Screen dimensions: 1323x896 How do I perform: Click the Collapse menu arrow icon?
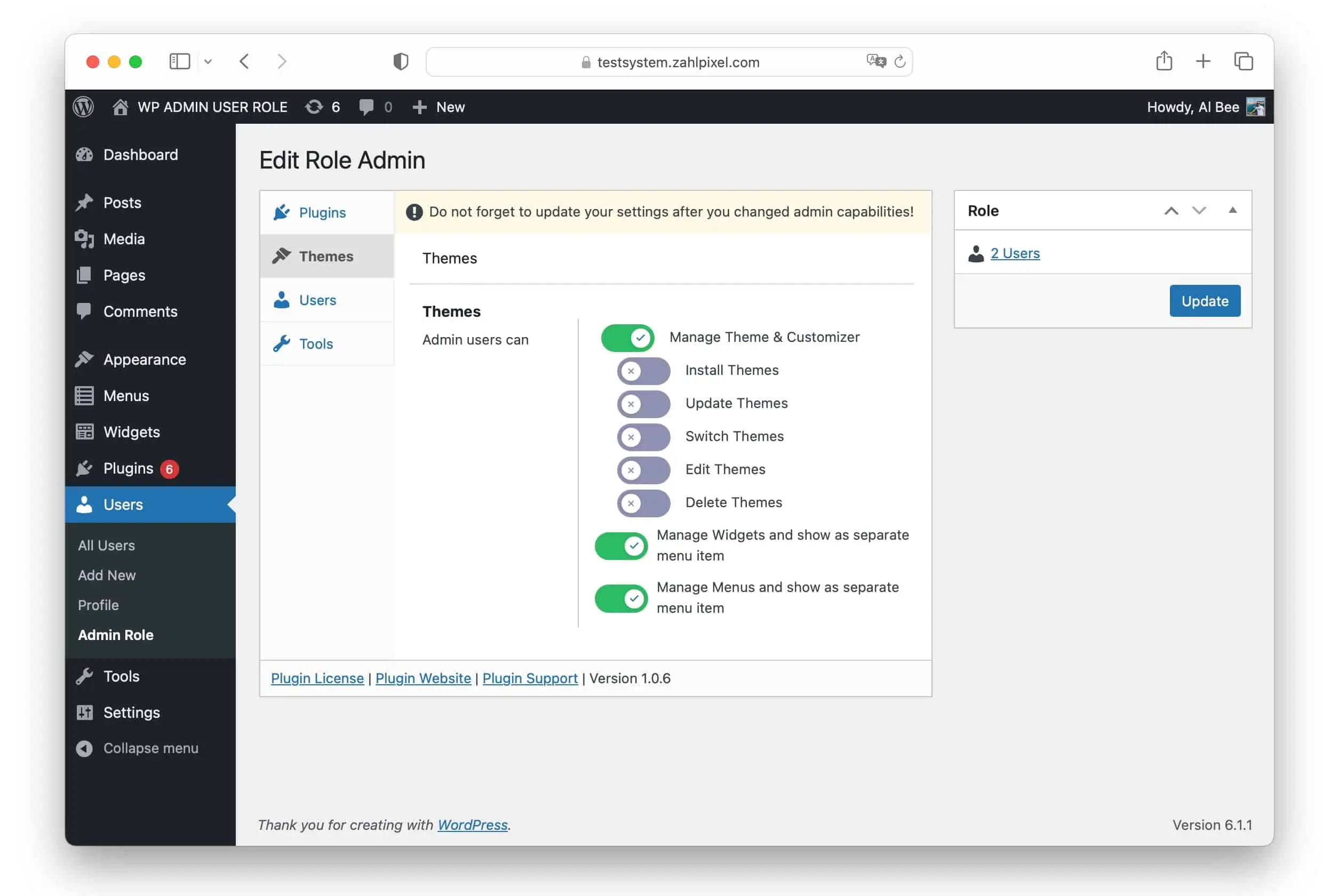84,749
